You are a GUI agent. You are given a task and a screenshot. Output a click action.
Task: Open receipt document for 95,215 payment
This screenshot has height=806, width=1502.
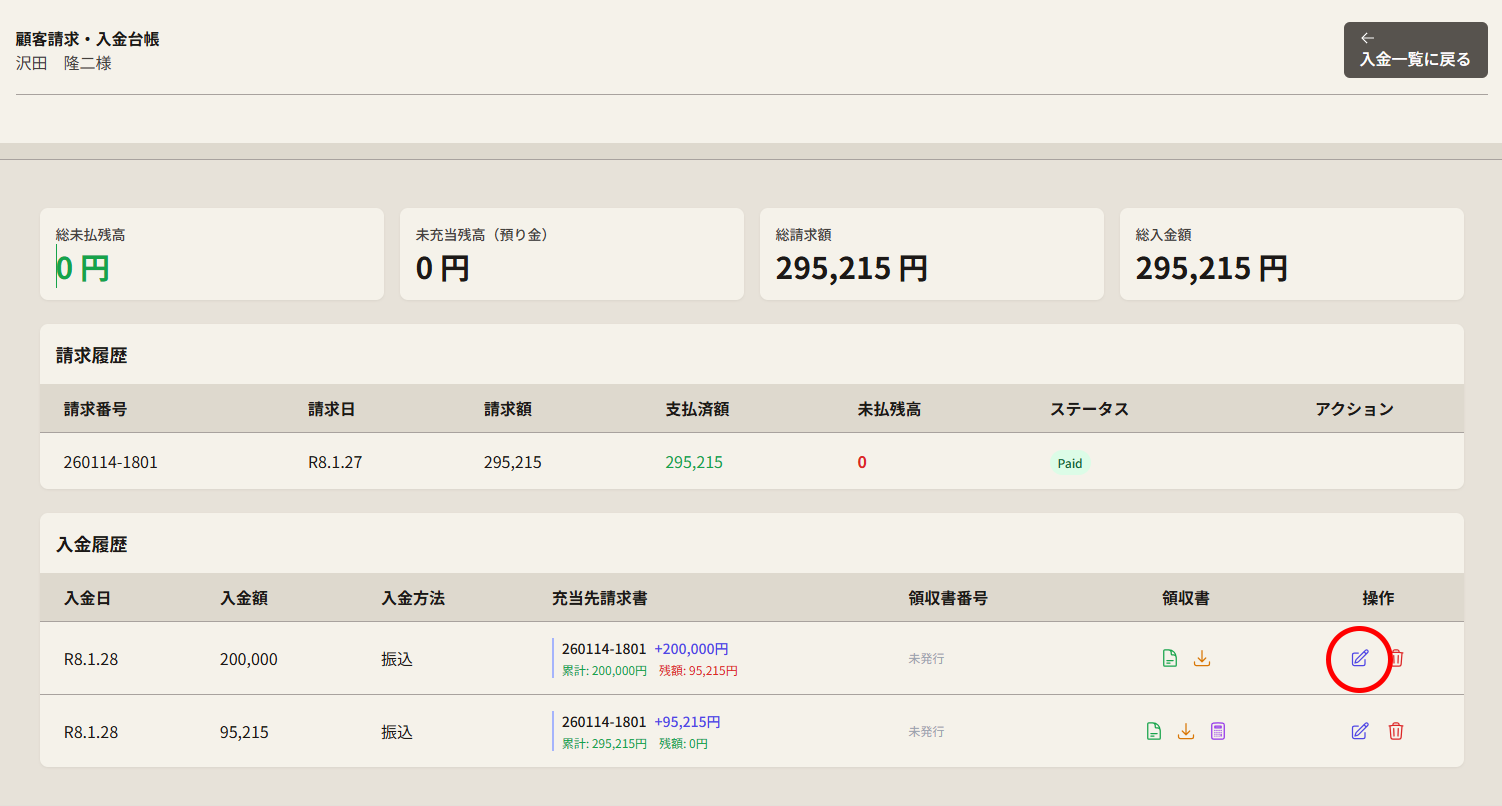point(1154,731)
